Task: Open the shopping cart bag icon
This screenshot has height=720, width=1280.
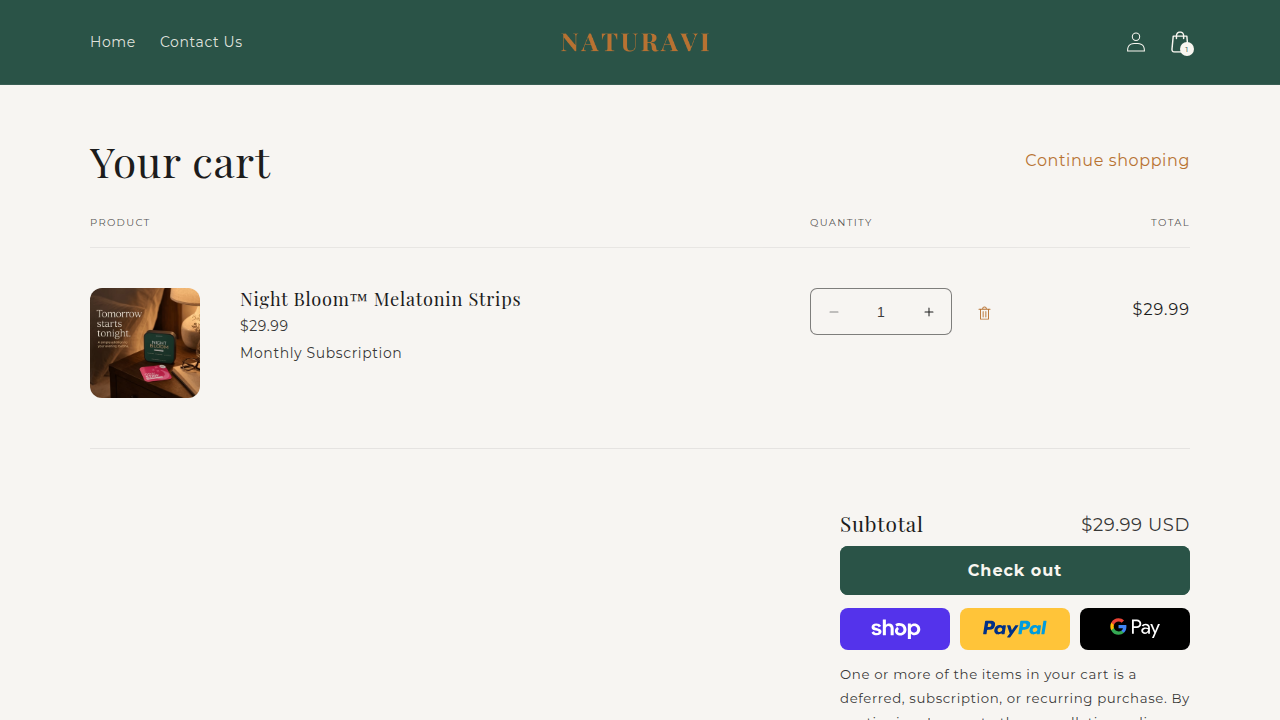Action: click(x=1180, y=42)
